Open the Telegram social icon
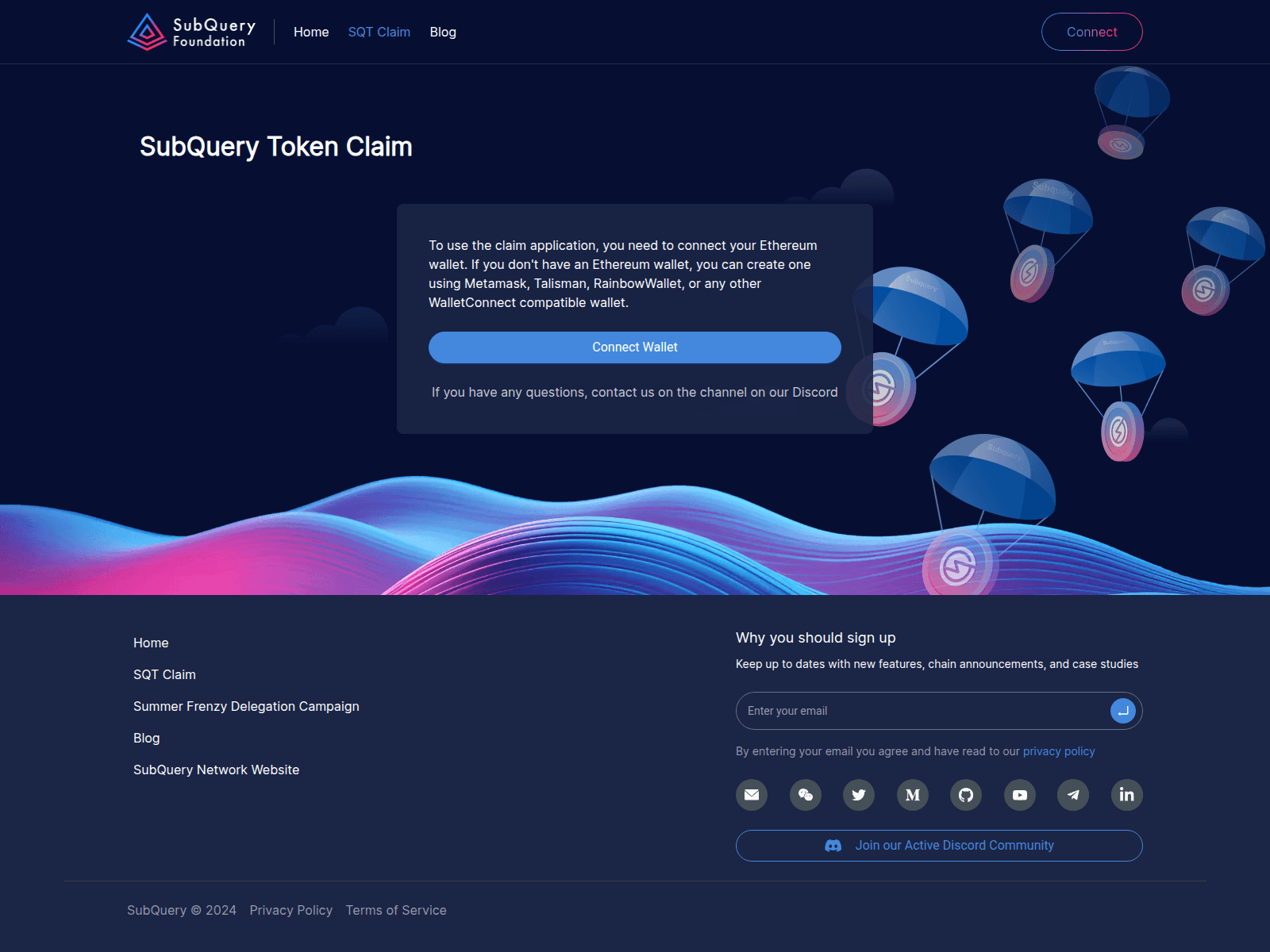This screenshot has width=1270, height=952. pyautogui.click(x=1073, y=795)
